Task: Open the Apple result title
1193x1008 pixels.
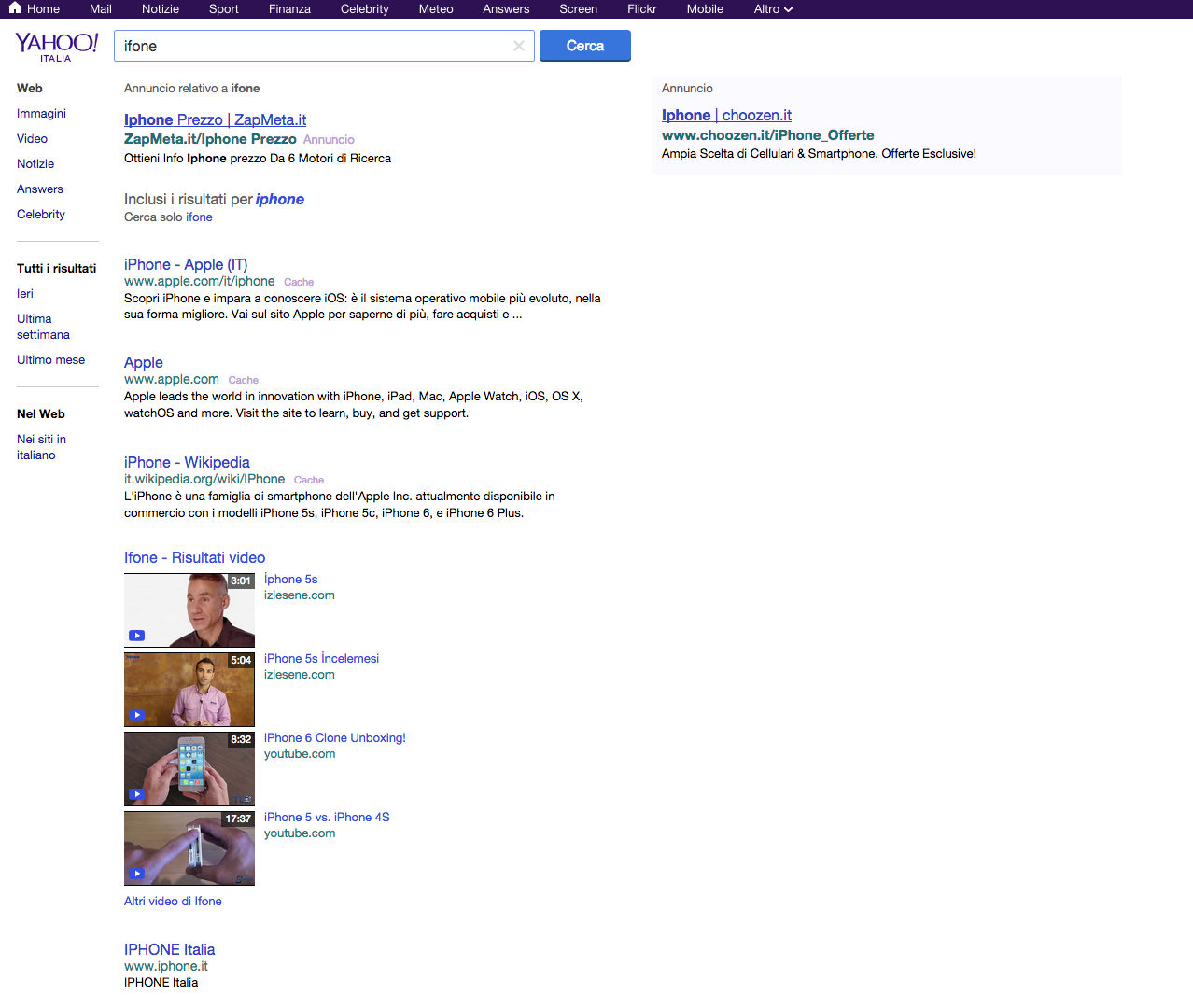Action: pos(144,362)
